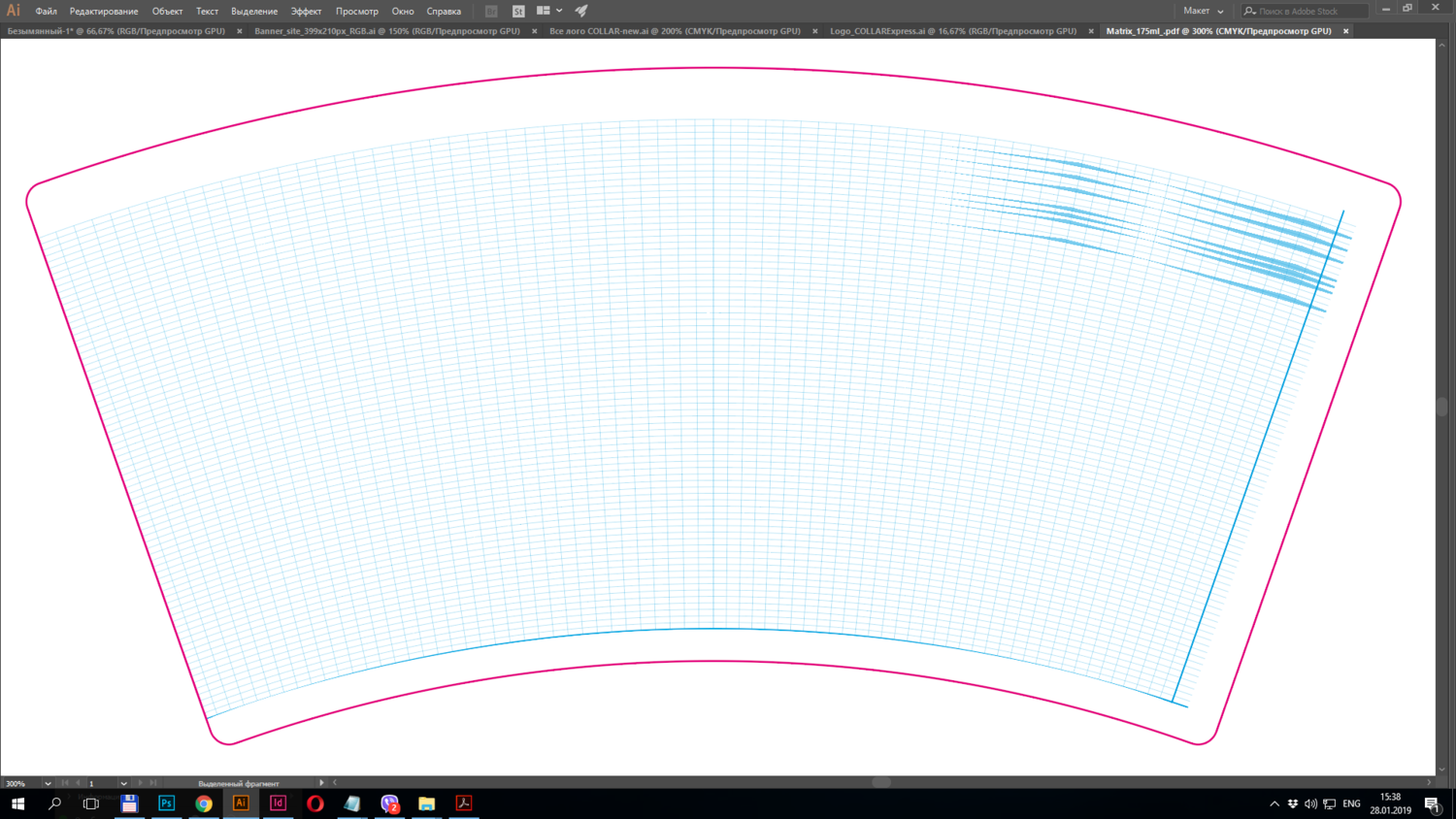This screenshot has height=819, width=1456.
Task: Open the 300% zoom level dropdown
Action: pyautogui.click(x=48, y=783)
